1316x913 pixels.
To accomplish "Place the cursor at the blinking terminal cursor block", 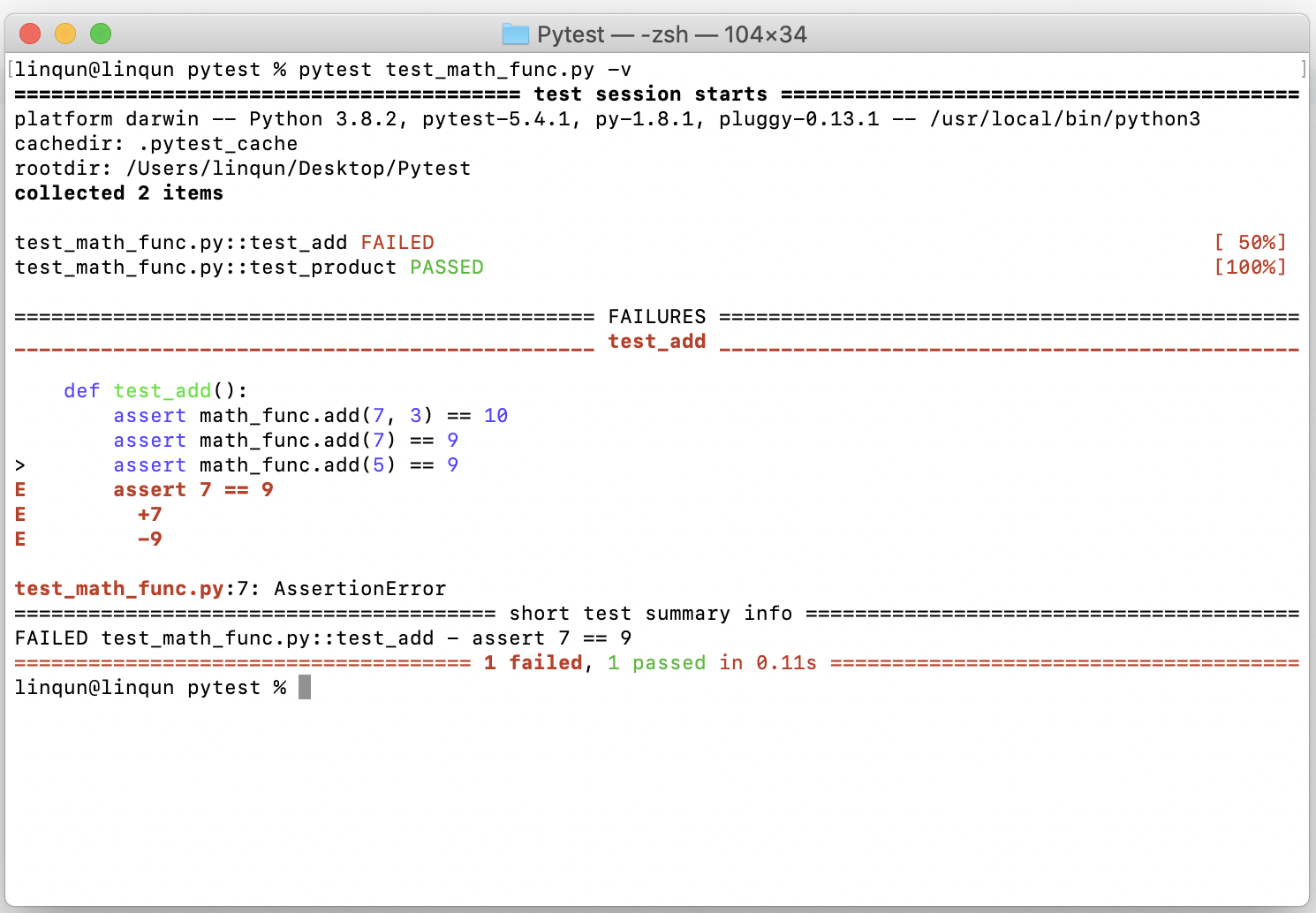I will (306, 687).
